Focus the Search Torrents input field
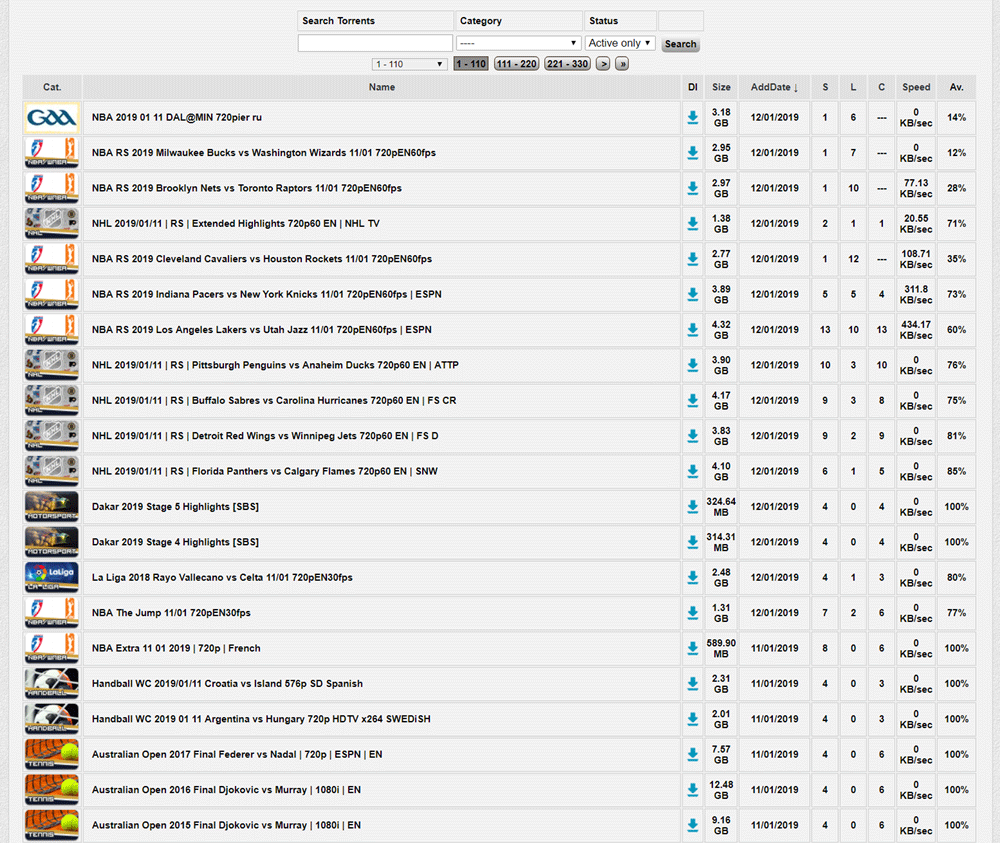The image size is (1000, 843). (x=375, y=43)
